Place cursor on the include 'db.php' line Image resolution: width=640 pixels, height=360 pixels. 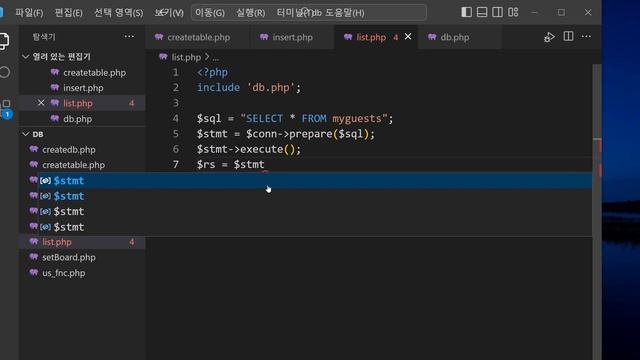[x=249, y=87]
